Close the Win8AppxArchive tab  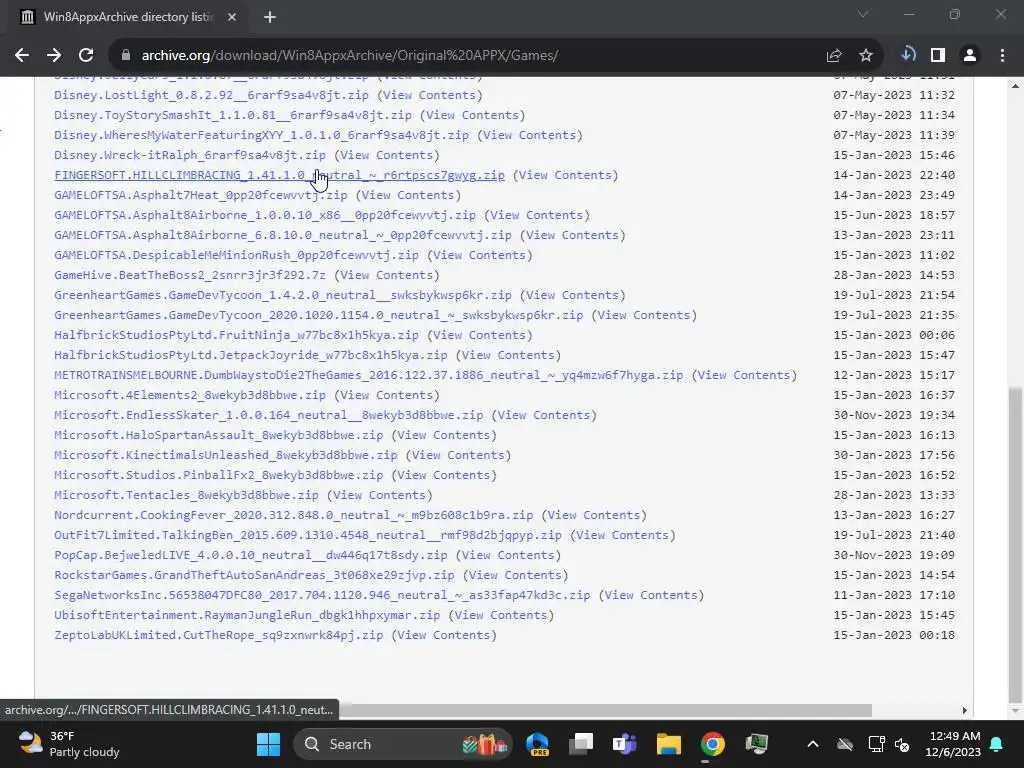pos(232,17)
